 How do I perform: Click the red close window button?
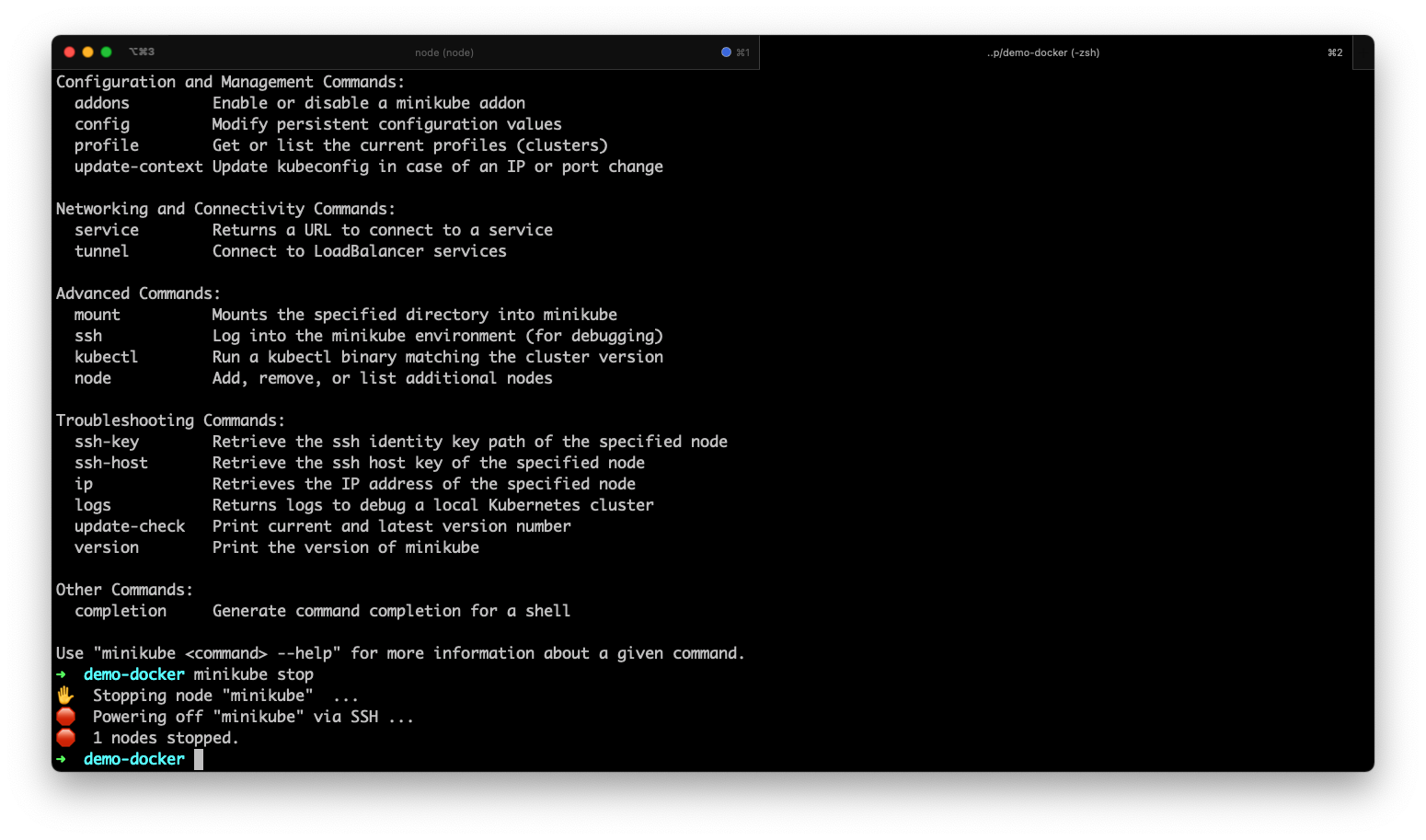click(x=69, y=52)
